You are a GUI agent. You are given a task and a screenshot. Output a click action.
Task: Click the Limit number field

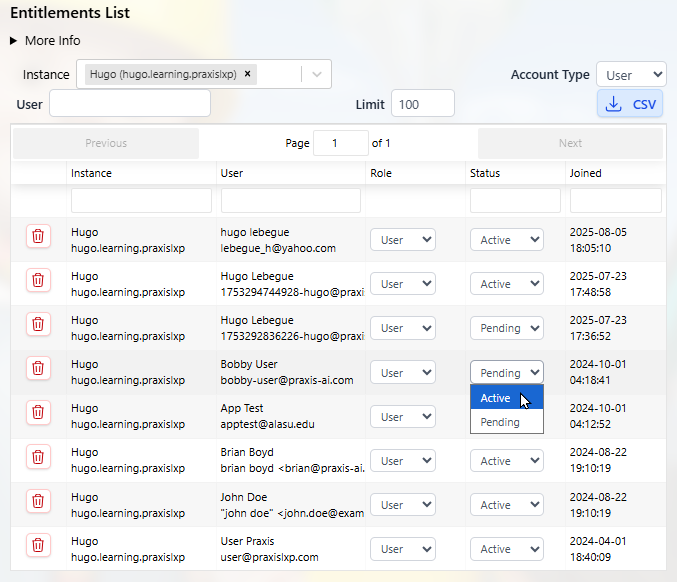click(422, 104)
